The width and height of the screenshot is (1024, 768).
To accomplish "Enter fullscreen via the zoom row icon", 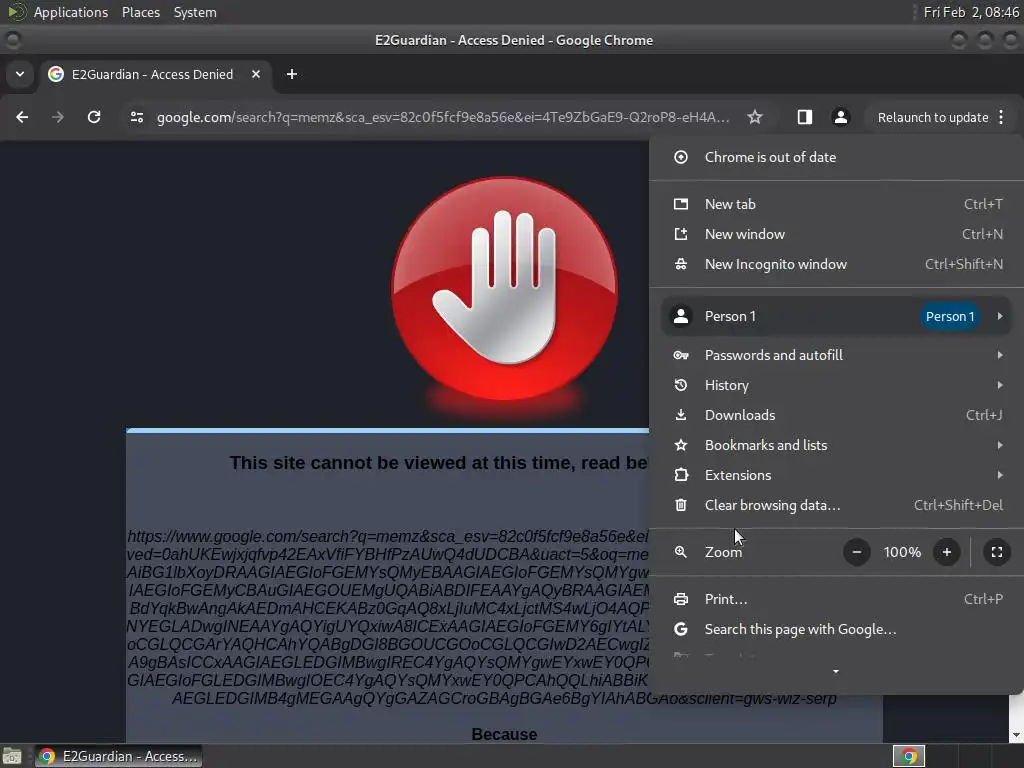I will pyautogui.click(x=997, y=552).
